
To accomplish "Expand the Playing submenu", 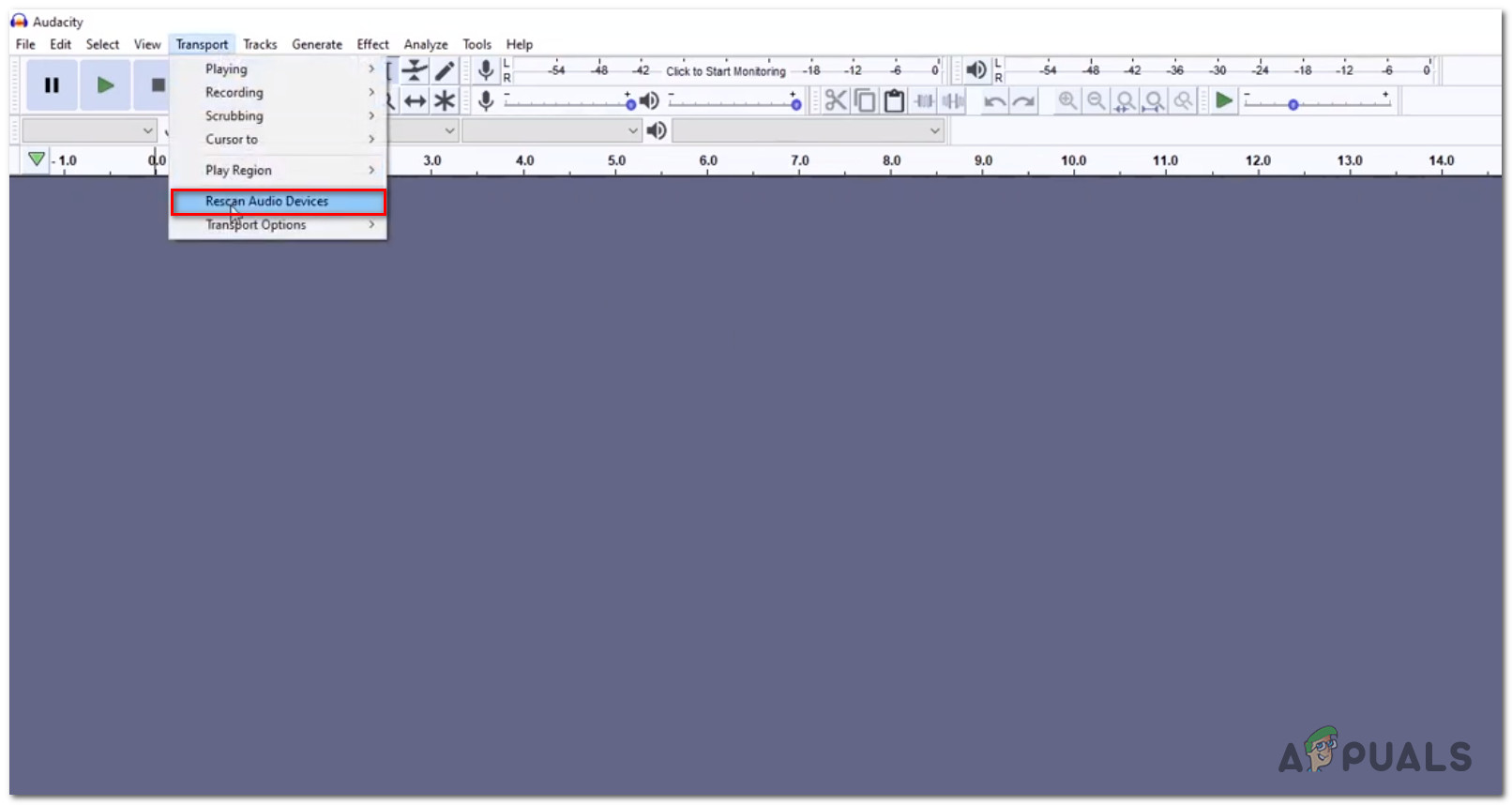I will (x=278, y=68).
